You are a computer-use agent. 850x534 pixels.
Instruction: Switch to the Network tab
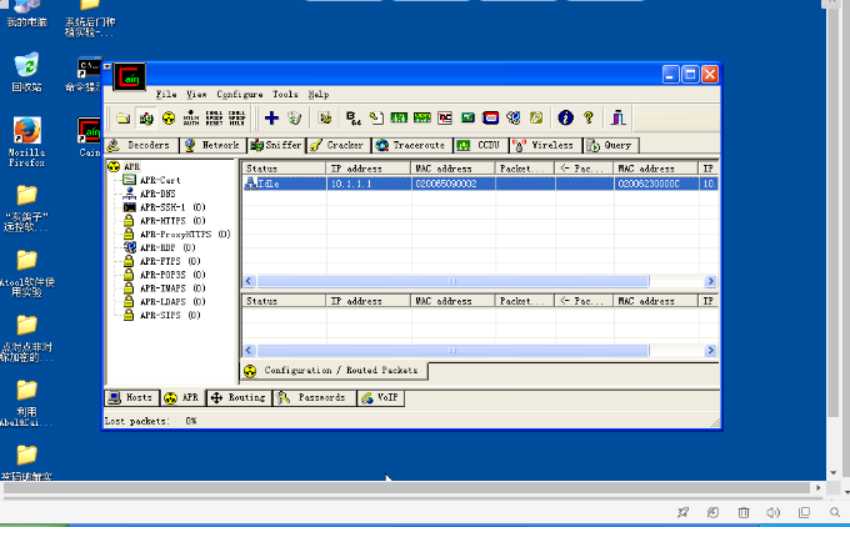pyautogui.click(x=212, y=145)
